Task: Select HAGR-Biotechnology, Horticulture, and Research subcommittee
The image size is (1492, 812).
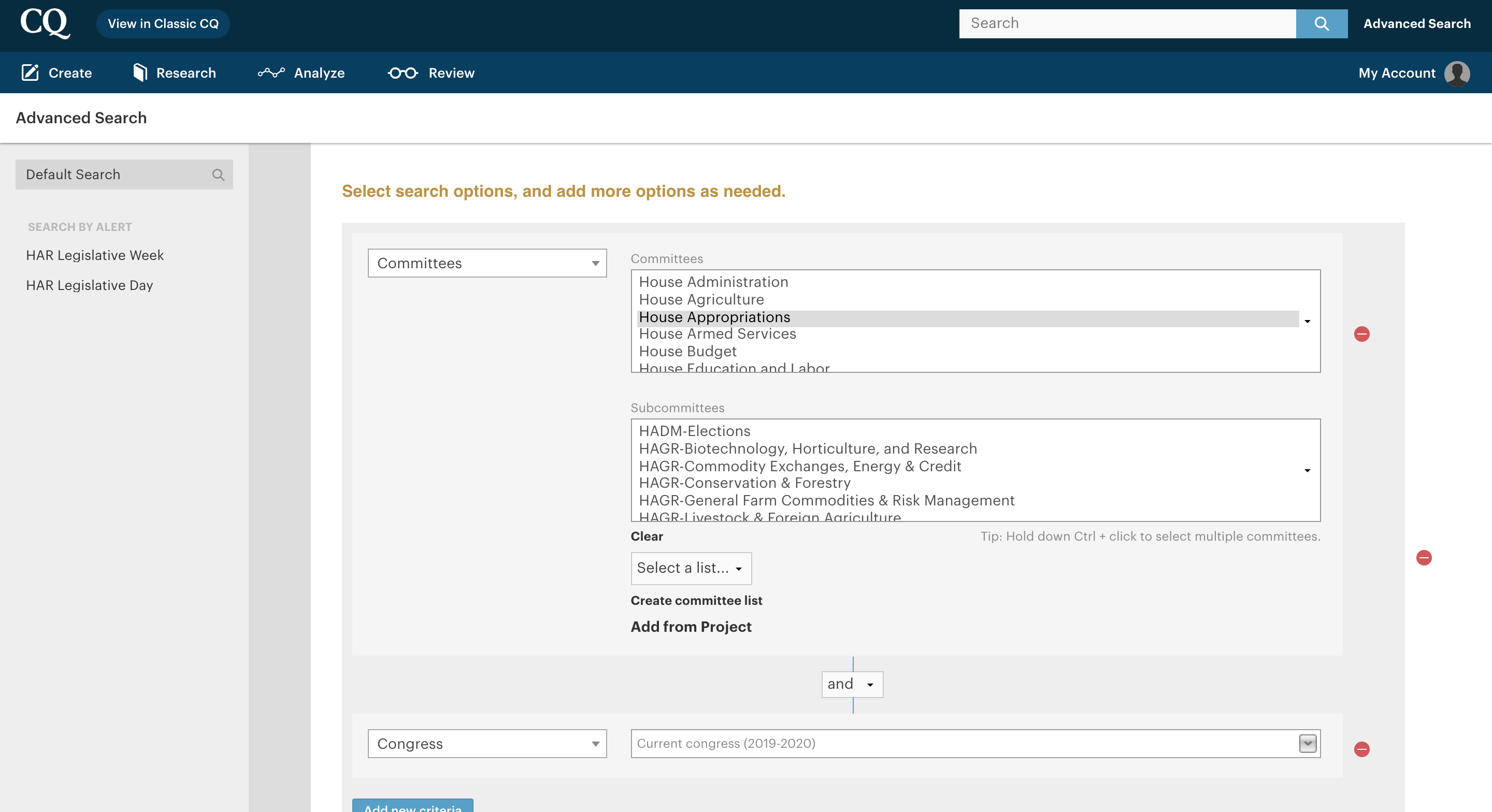Action: click(x=967, y=449)
